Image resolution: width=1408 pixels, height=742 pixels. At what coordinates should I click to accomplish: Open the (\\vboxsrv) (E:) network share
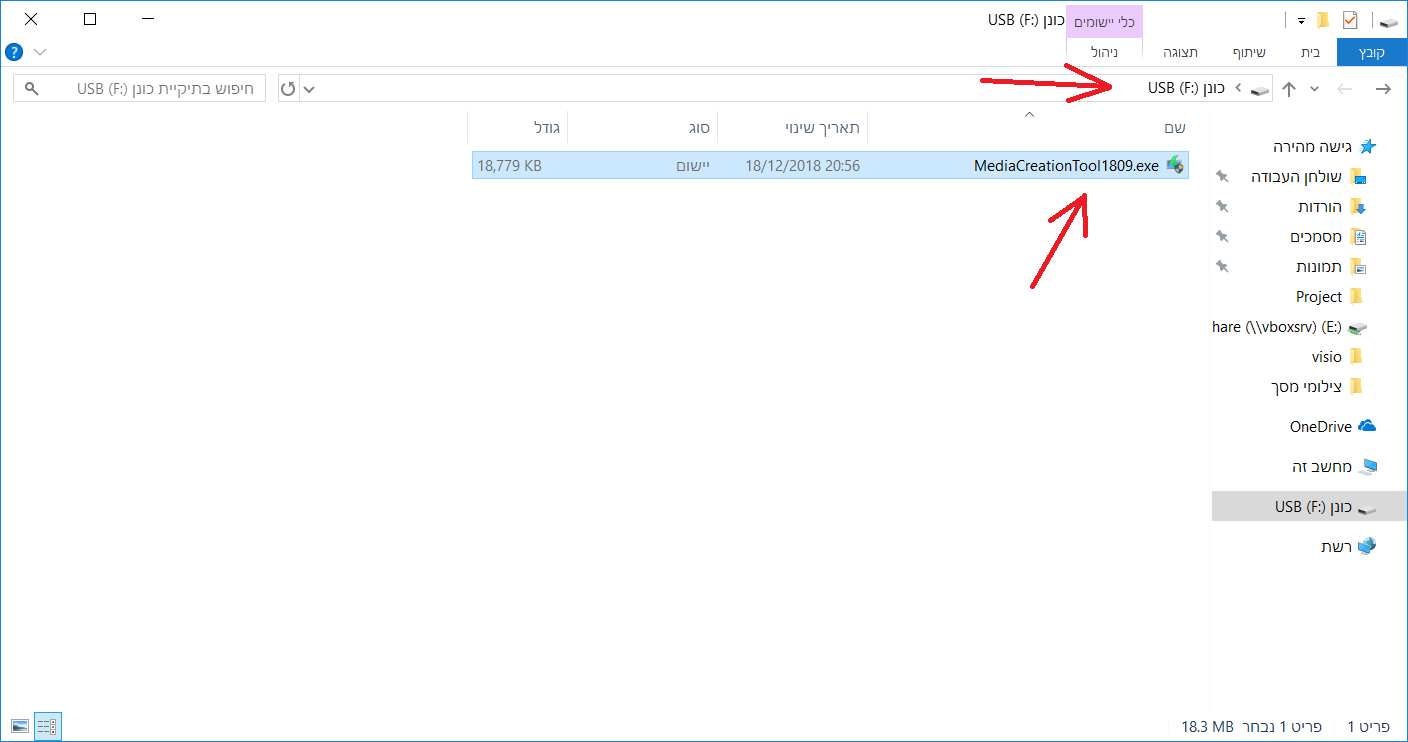(1276, 327)
